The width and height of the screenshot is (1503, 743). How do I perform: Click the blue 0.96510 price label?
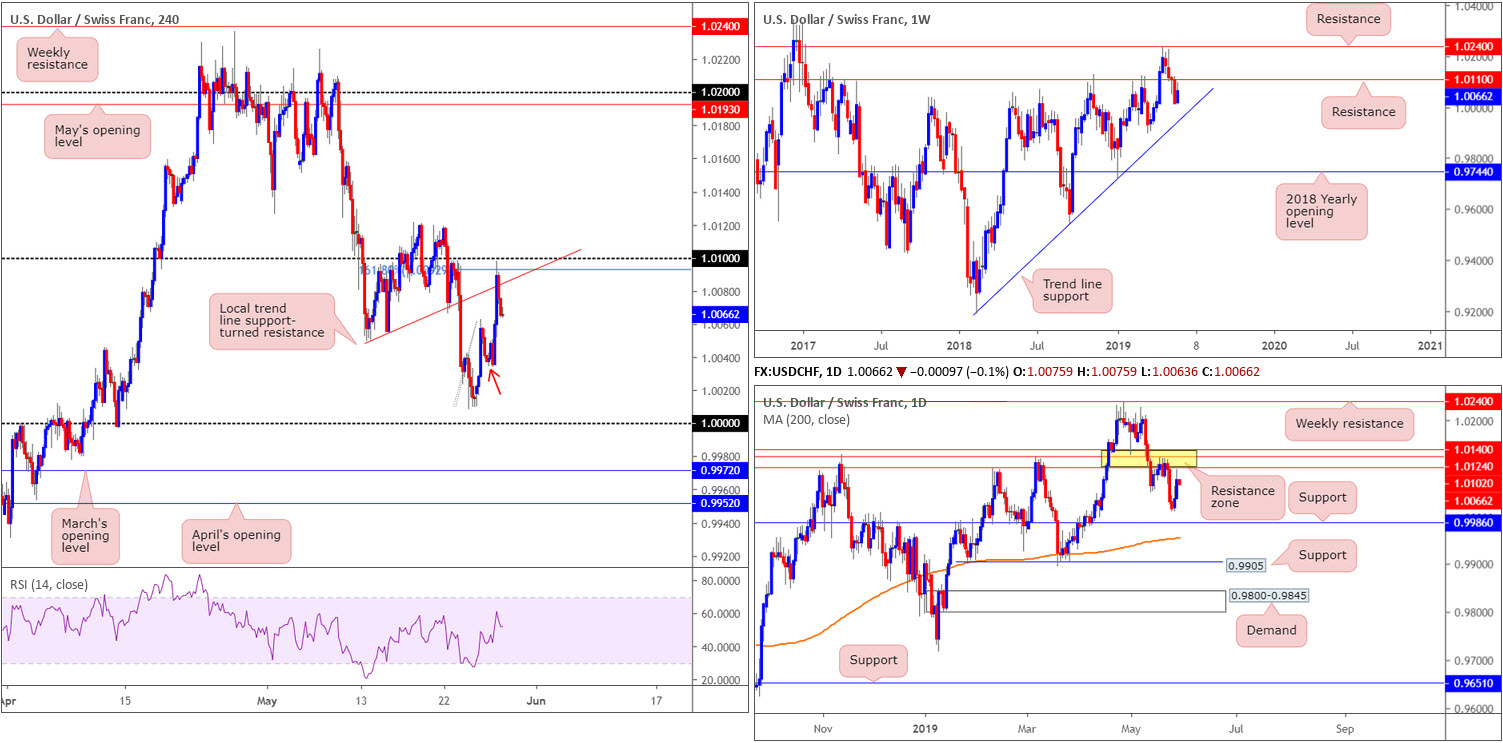(1475, 683)
